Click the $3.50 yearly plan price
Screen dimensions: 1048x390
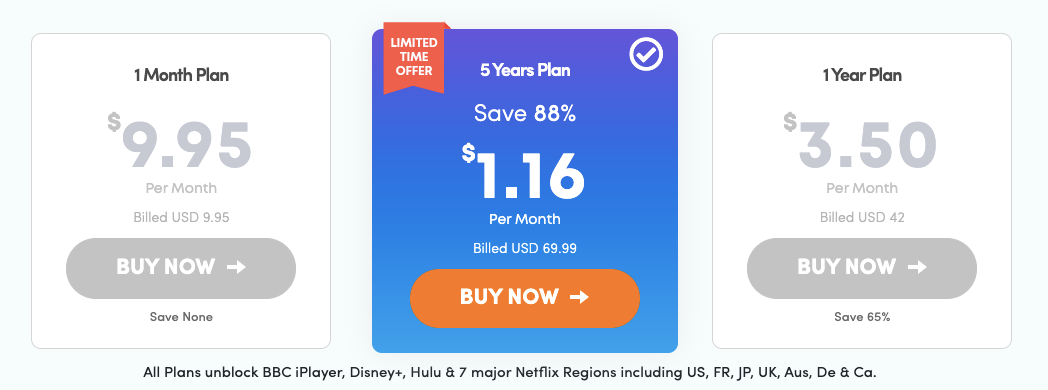click(x=861, y=144)
